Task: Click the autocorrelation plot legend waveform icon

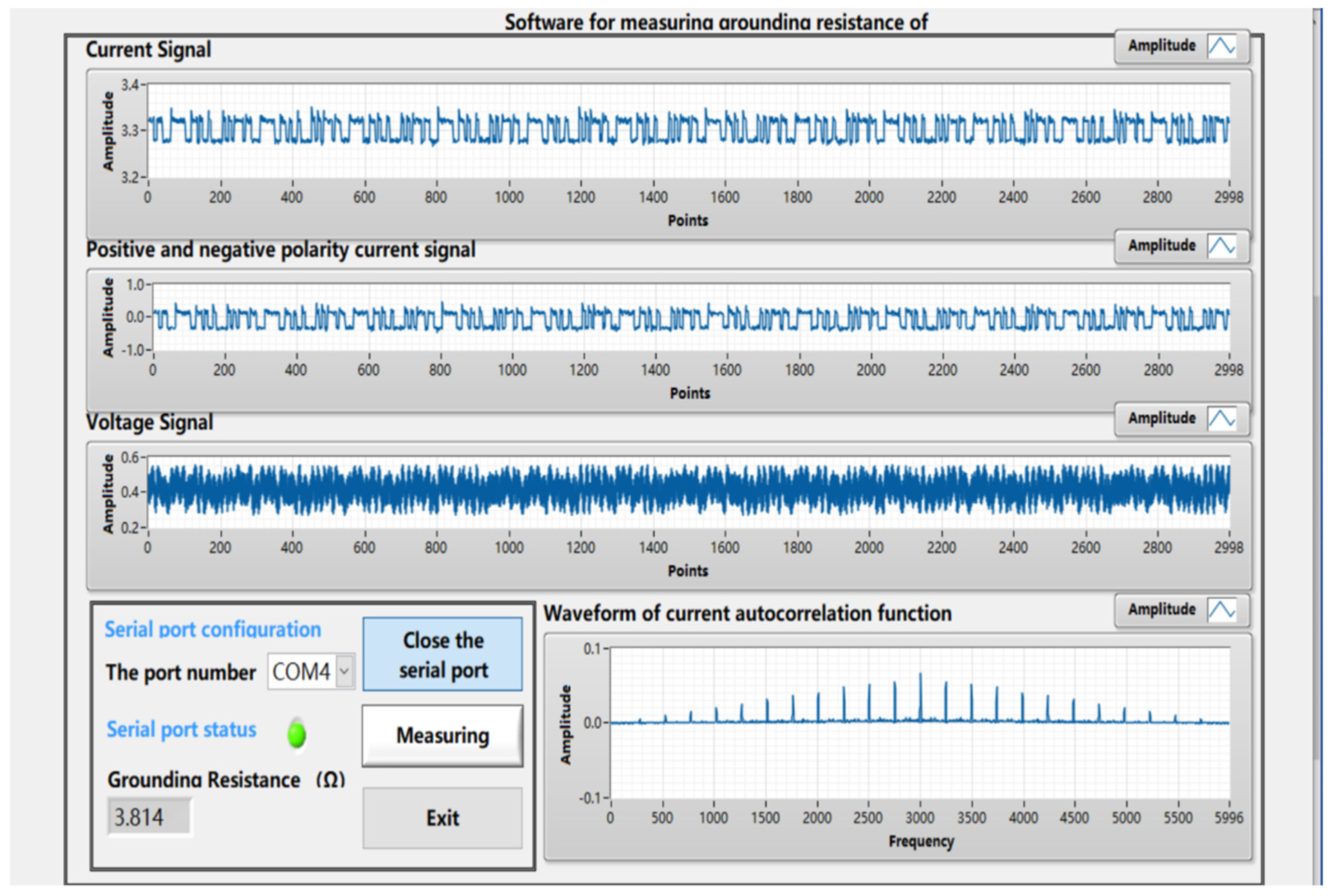Action: 1221,610
